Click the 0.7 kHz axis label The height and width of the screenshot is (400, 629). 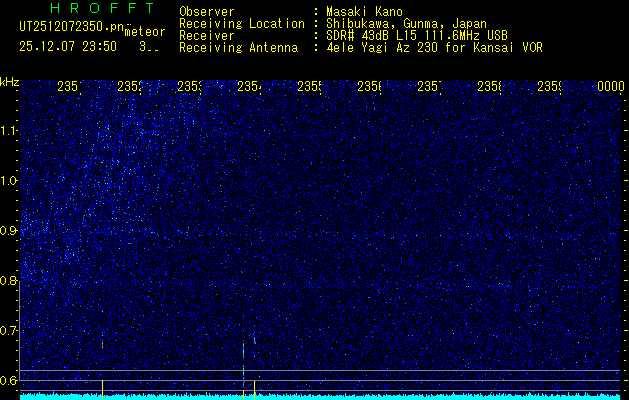pos(8,331)
